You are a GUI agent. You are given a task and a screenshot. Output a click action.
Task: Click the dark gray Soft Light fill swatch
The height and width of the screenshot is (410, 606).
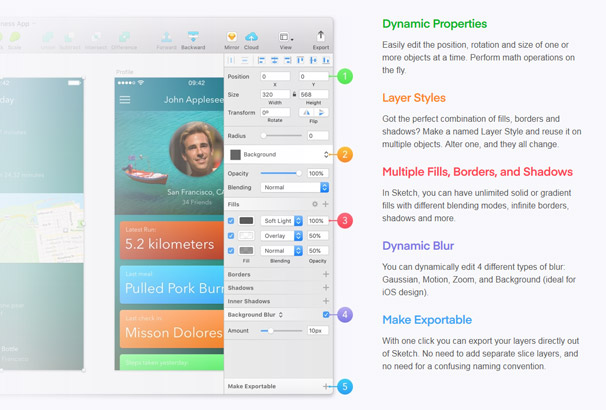pyautogui.click(x=246, y=220)
